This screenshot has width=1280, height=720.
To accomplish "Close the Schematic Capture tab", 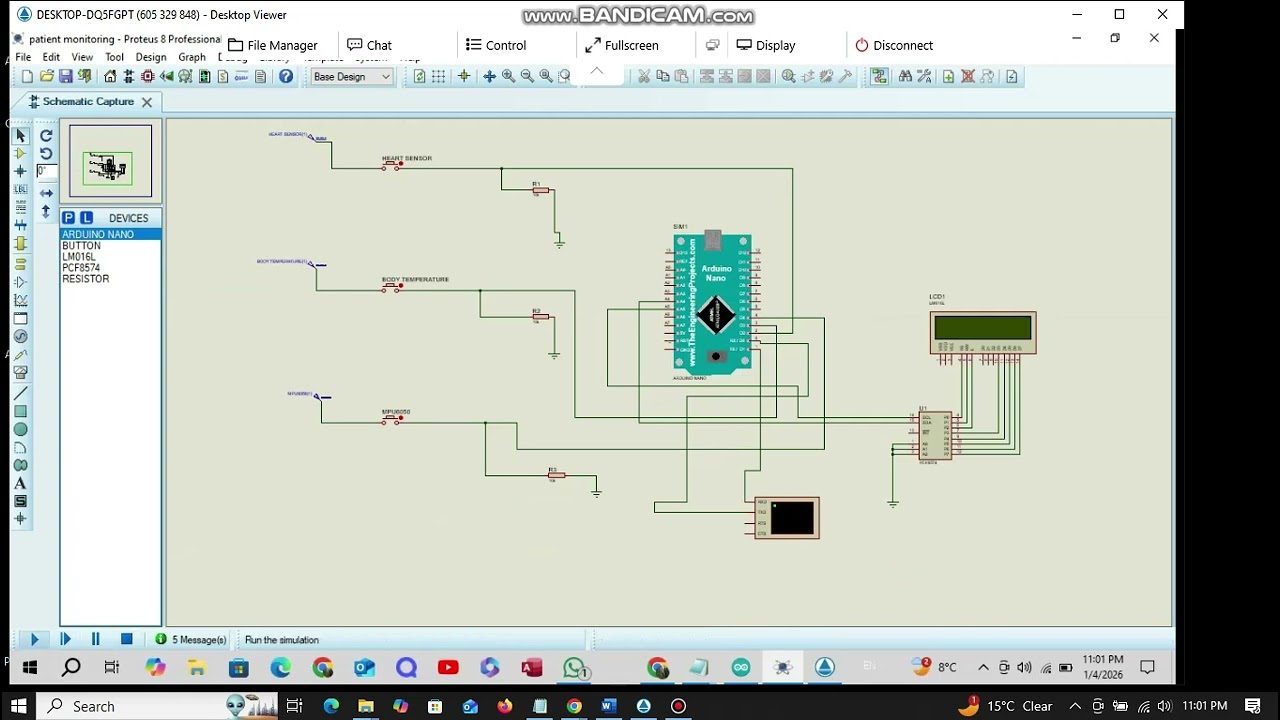I will point(147,102).
